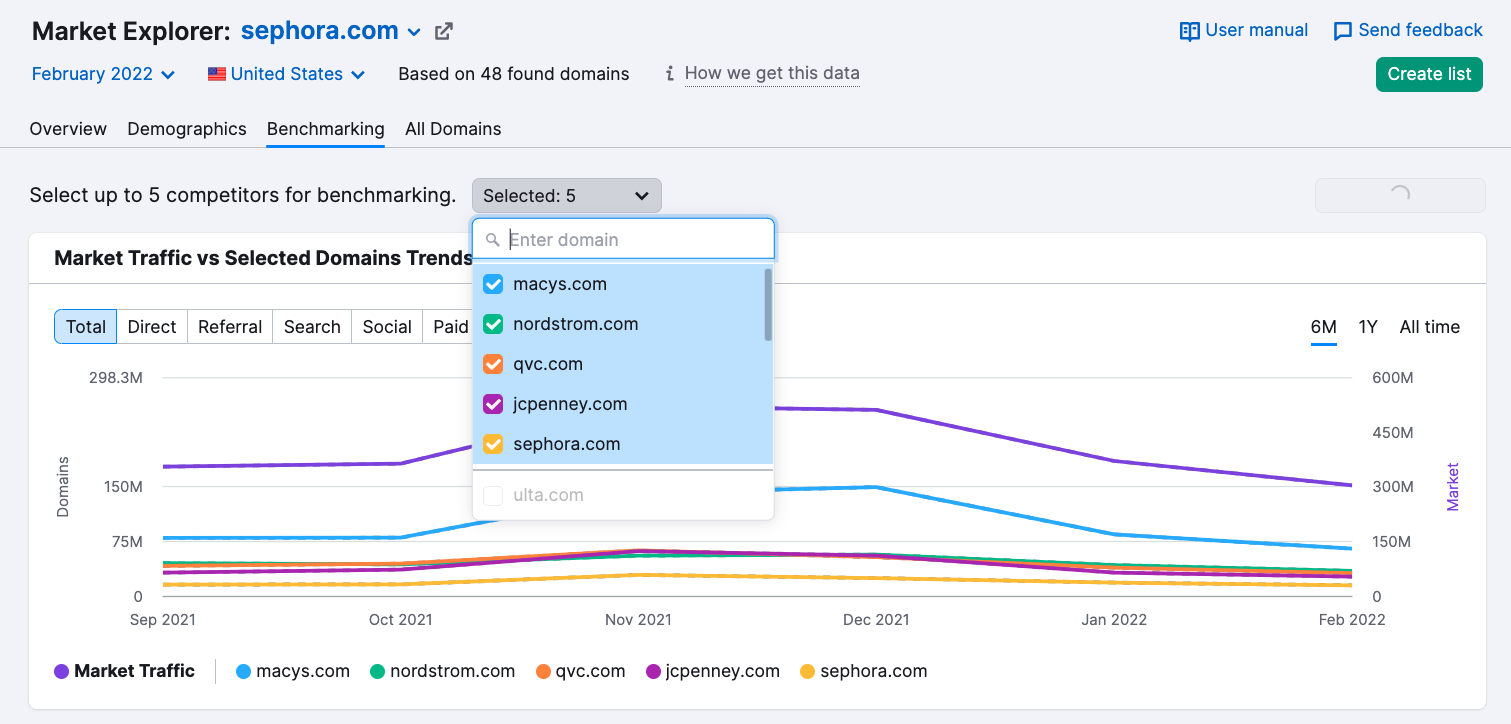Select Search traffic filter
Image resolution: width=1511 pixels, height=724 pixels.
[x=312, y=327]
